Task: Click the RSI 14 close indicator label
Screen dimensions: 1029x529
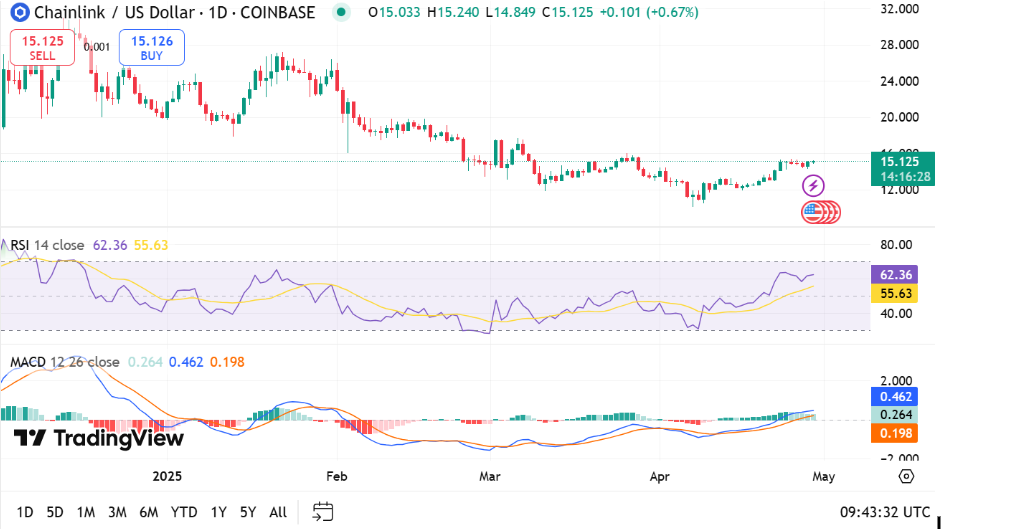Action: pyautogui.click(x=47, y=245)
